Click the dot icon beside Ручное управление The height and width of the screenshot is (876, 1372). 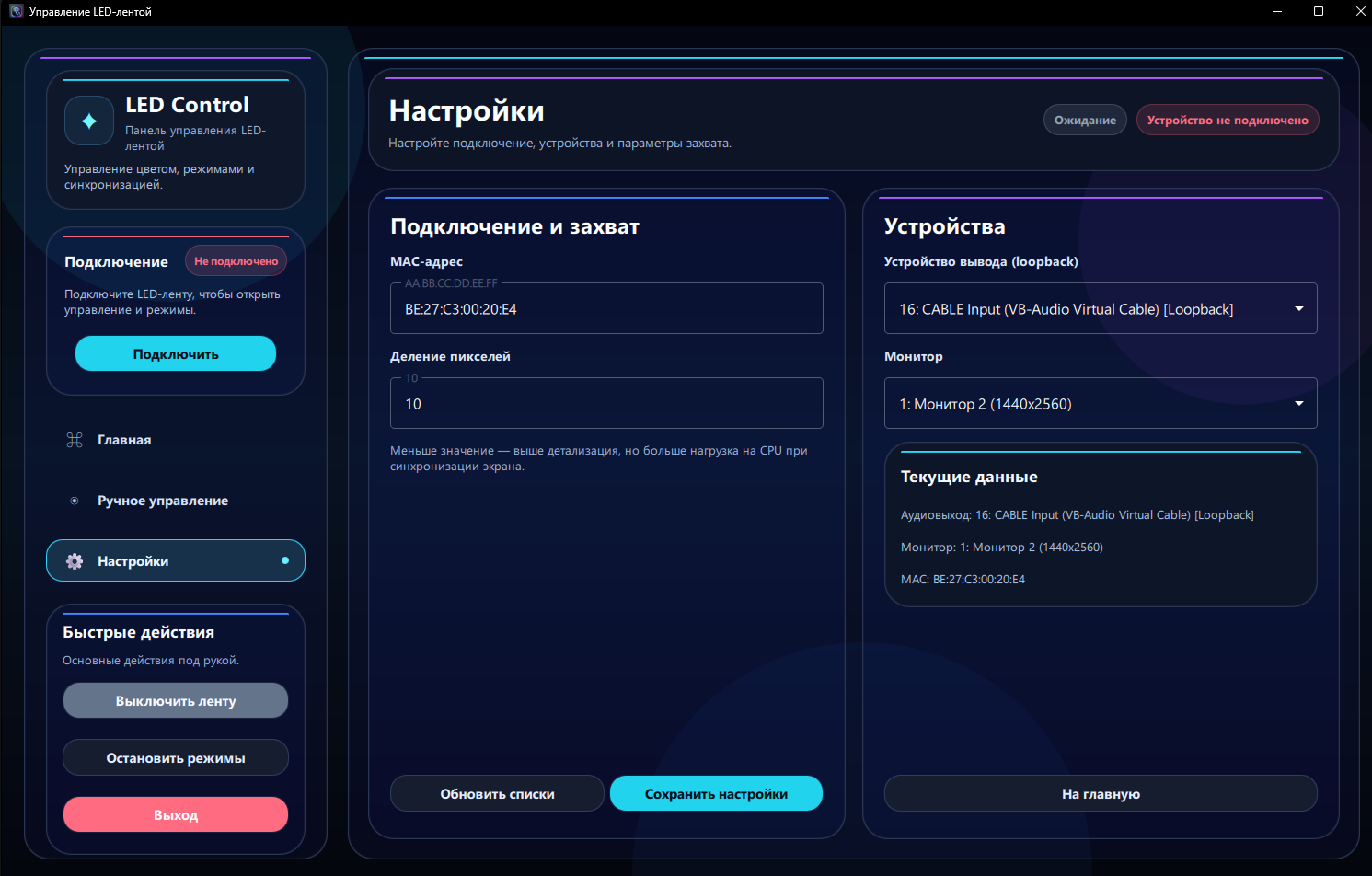click(75, 501)
